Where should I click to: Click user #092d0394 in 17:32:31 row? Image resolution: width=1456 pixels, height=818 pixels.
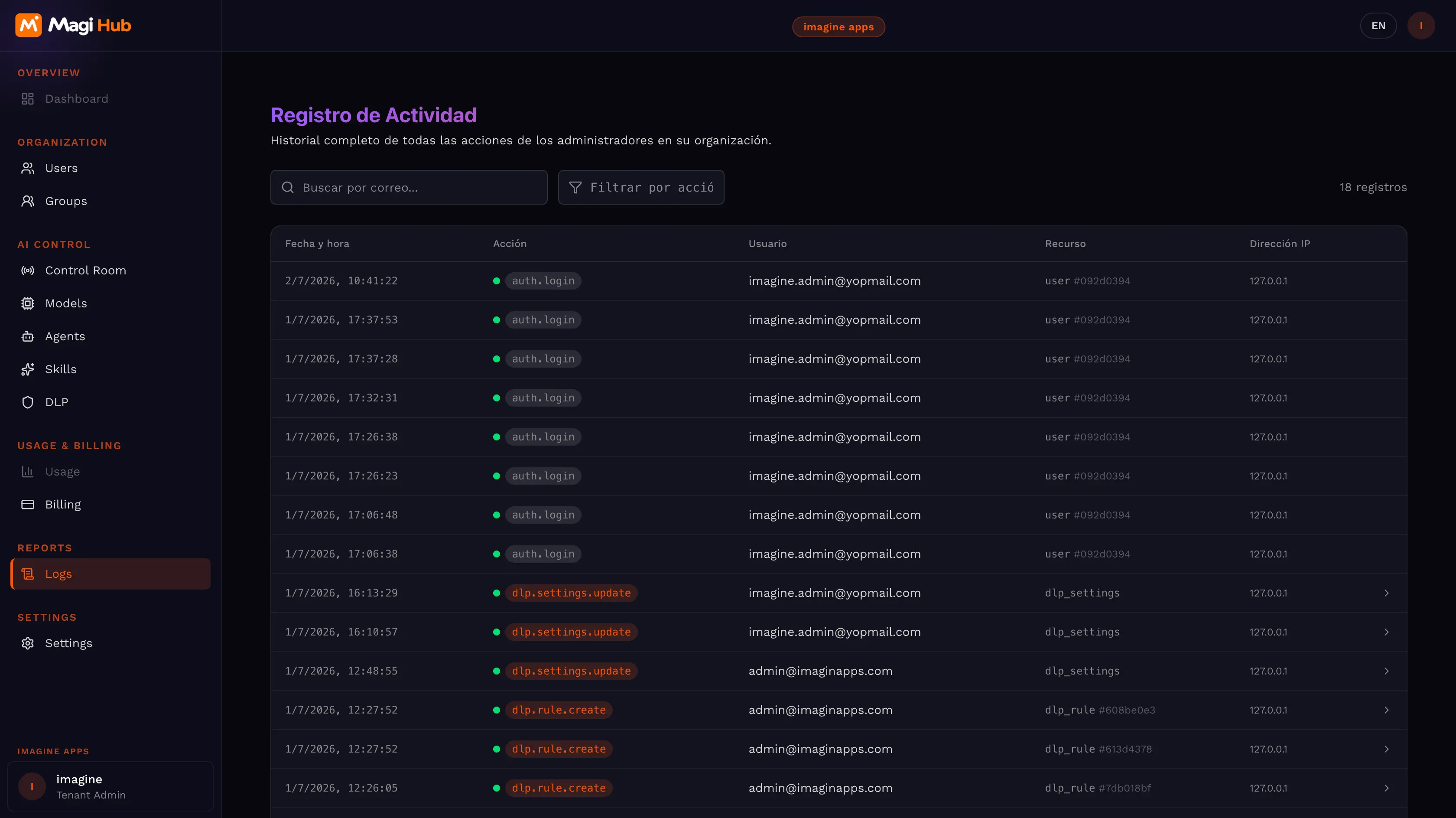pos(1088,398)
